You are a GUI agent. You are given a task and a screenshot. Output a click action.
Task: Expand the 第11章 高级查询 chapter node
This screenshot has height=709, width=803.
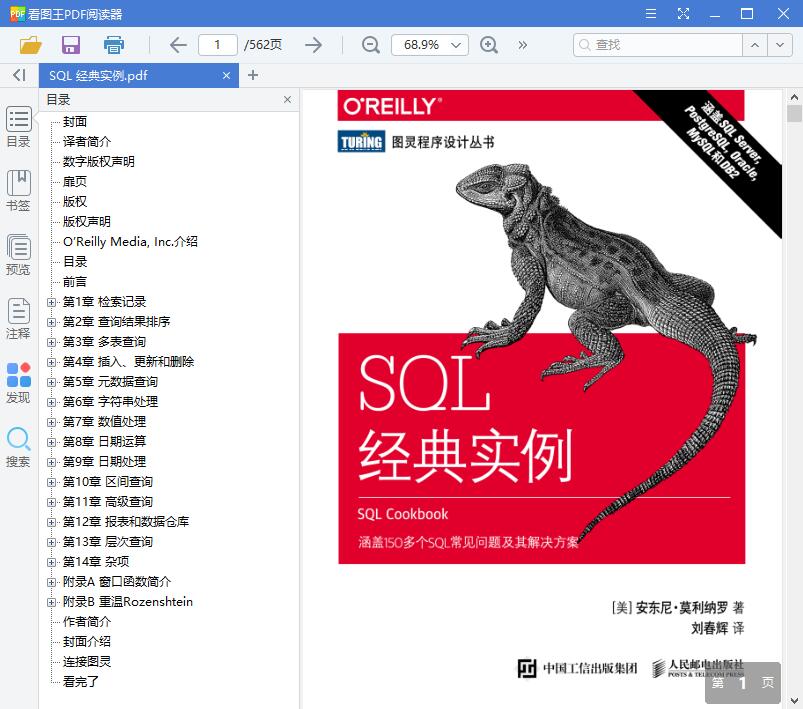[x=50, y=501]
